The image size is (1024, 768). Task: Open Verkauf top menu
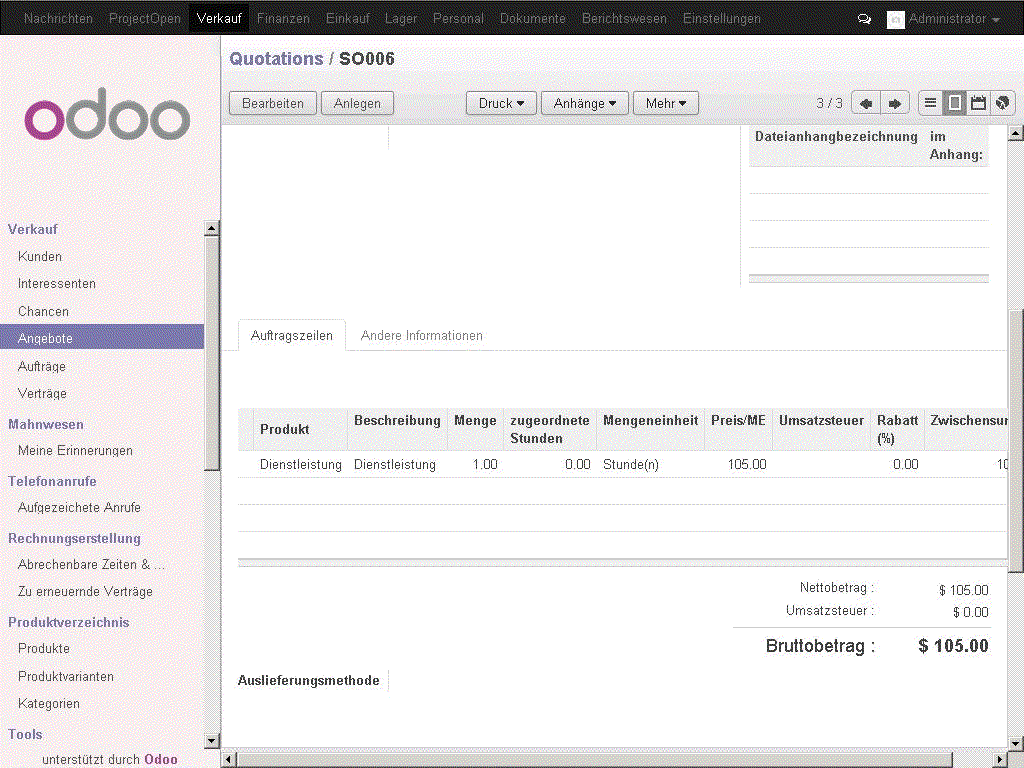coord(219,18)
